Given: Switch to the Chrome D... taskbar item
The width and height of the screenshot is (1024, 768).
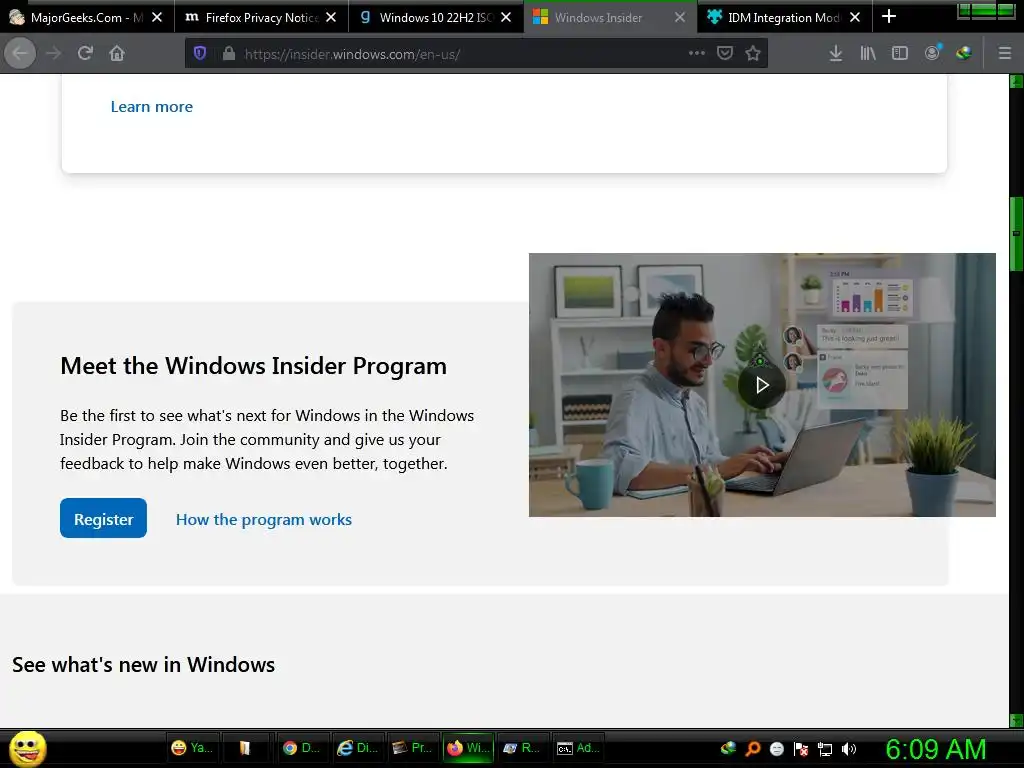Looking at the screenshot, I should (x=302, y=748).
